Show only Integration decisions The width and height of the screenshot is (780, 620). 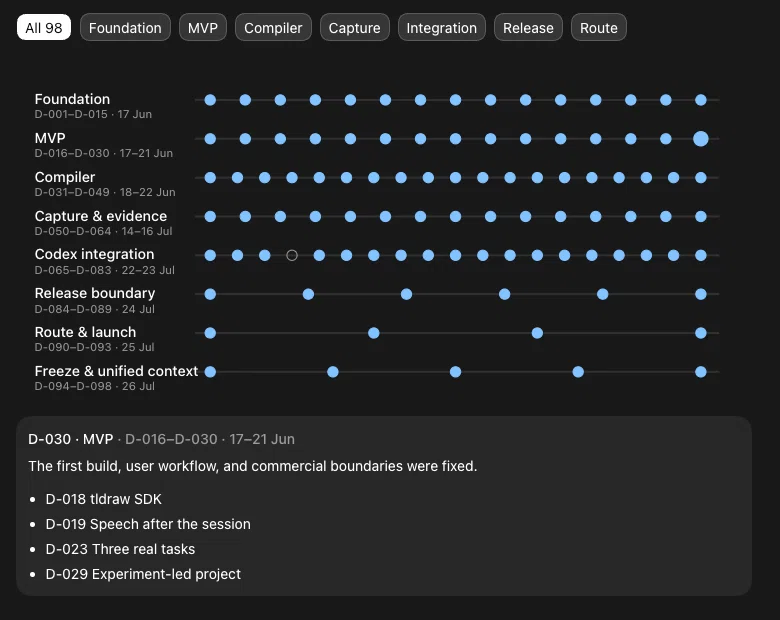coord(442,28)
